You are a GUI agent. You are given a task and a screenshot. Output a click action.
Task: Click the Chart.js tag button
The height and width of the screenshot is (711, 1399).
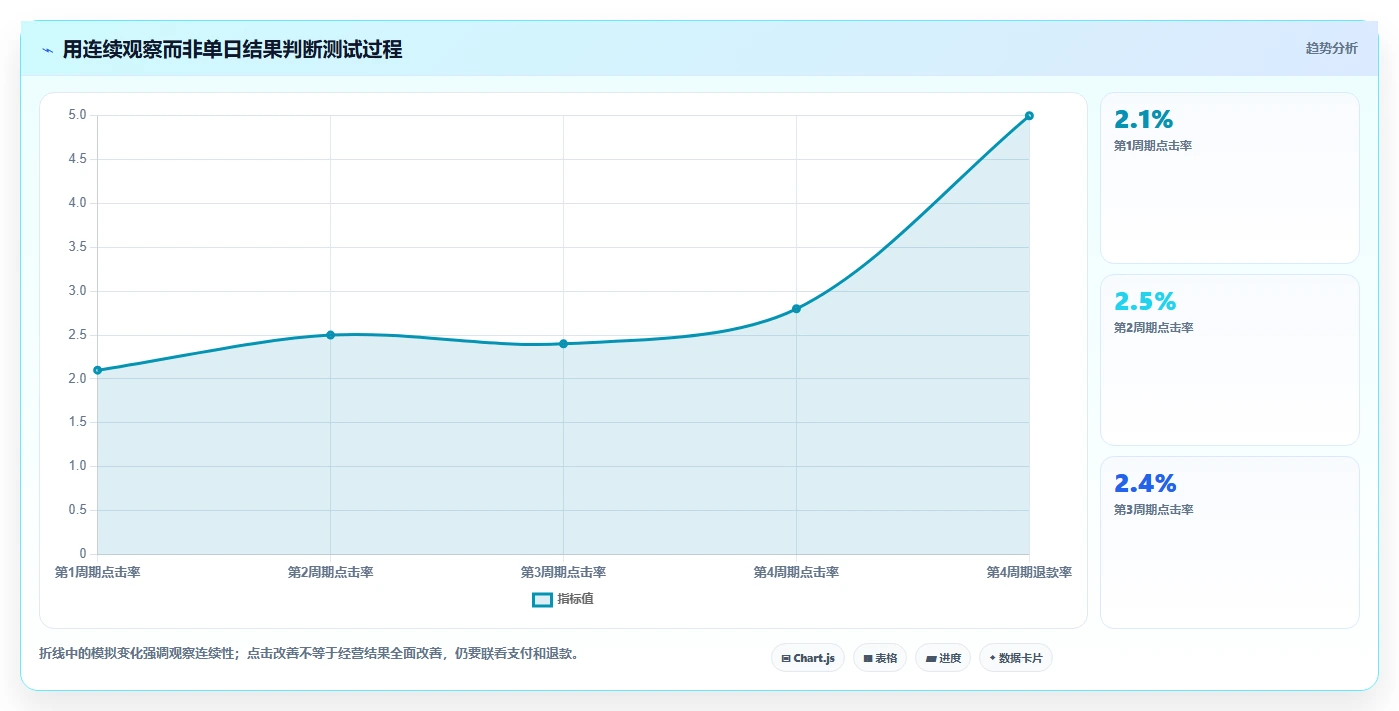coord(808,658)
